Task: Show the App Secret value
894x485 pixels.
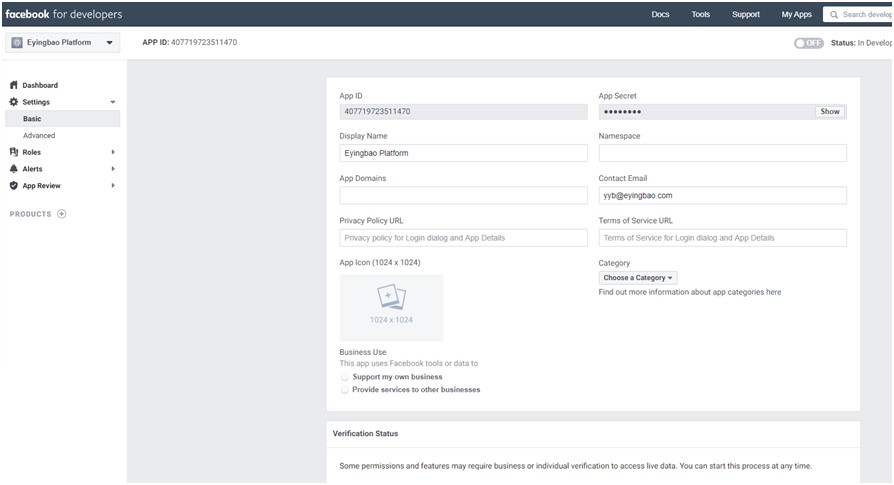Action: point(830,112)
